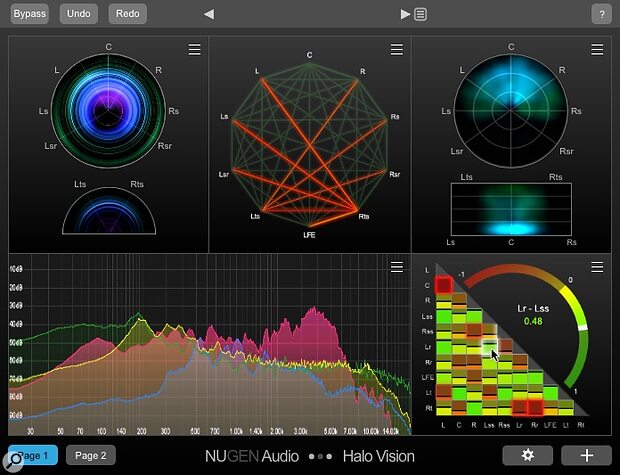
Task: Open help with the question mark button
Action: click(602, 15)
